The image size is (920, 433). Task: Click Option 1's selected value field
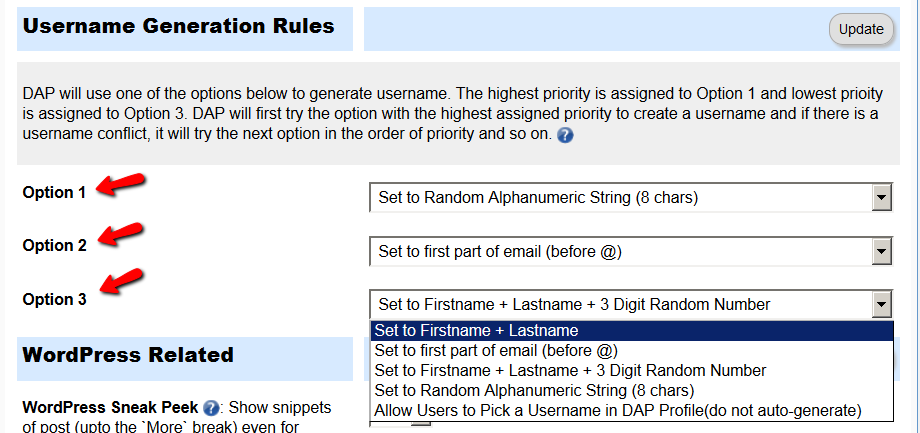621,198
